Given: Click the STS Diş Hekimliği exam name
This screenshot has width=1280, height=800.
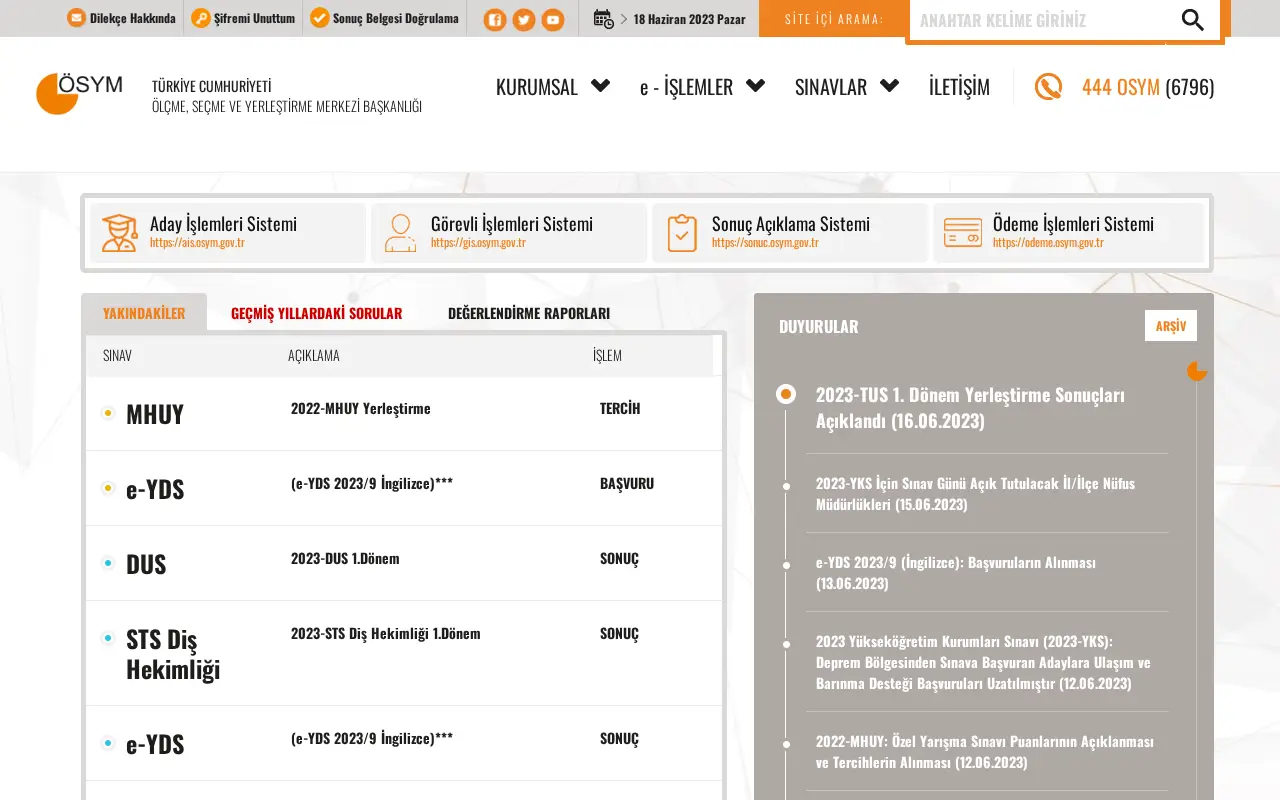Looking at the screenshot, I should pos(173,654).
